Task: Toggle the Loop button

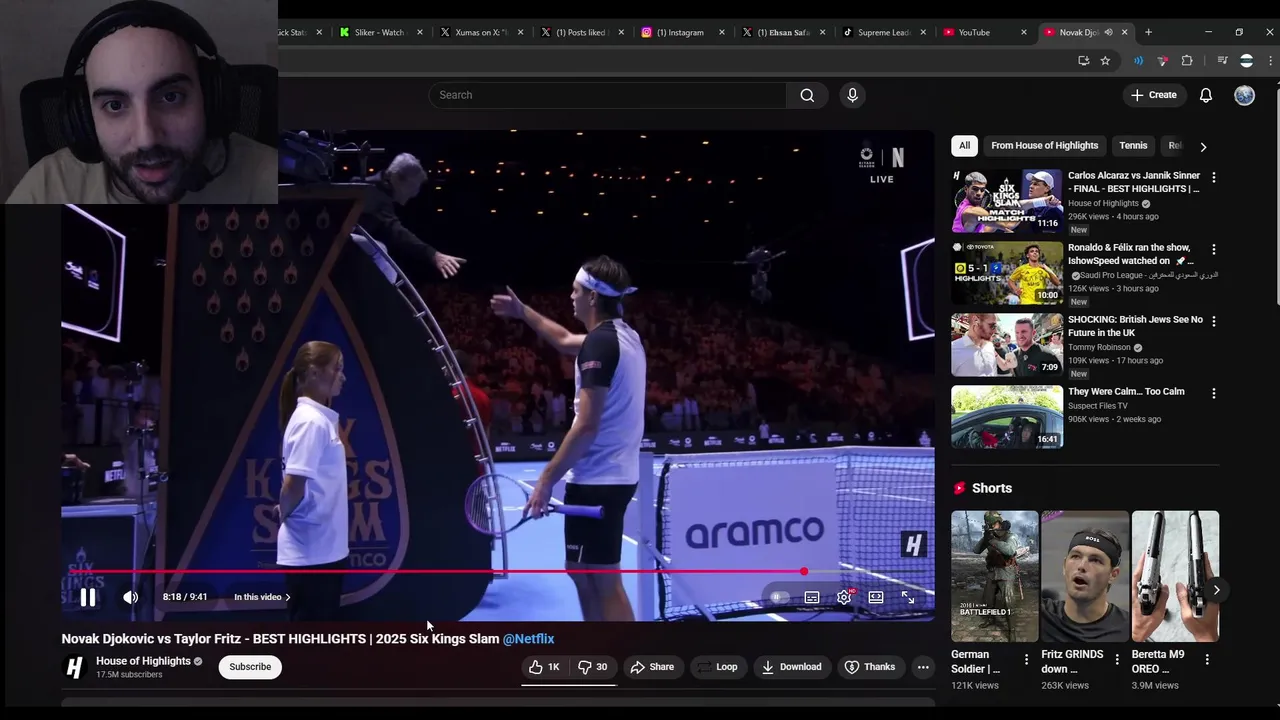Action: point(717,667)
